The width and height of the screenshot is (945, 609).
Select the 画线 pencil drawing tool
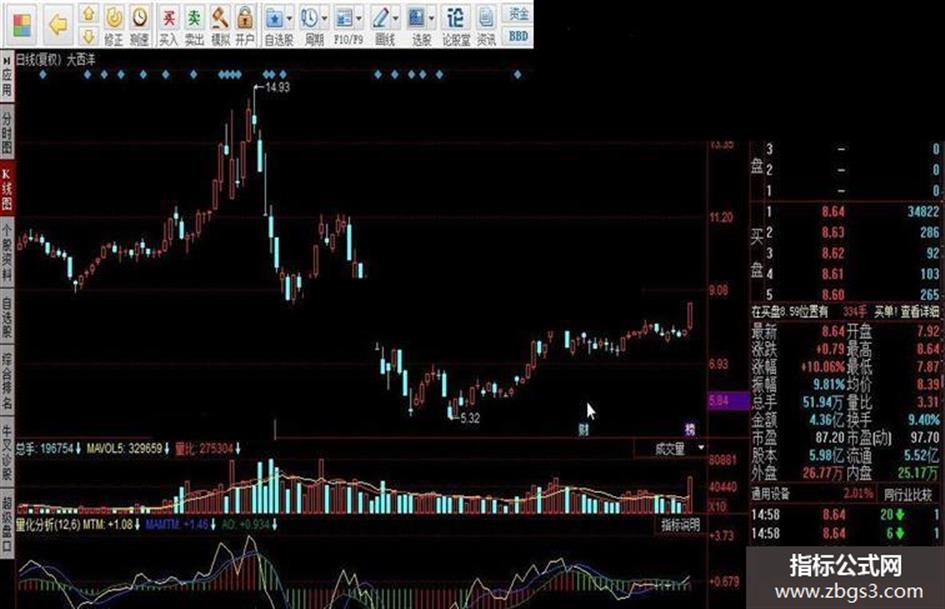(380, 18)
